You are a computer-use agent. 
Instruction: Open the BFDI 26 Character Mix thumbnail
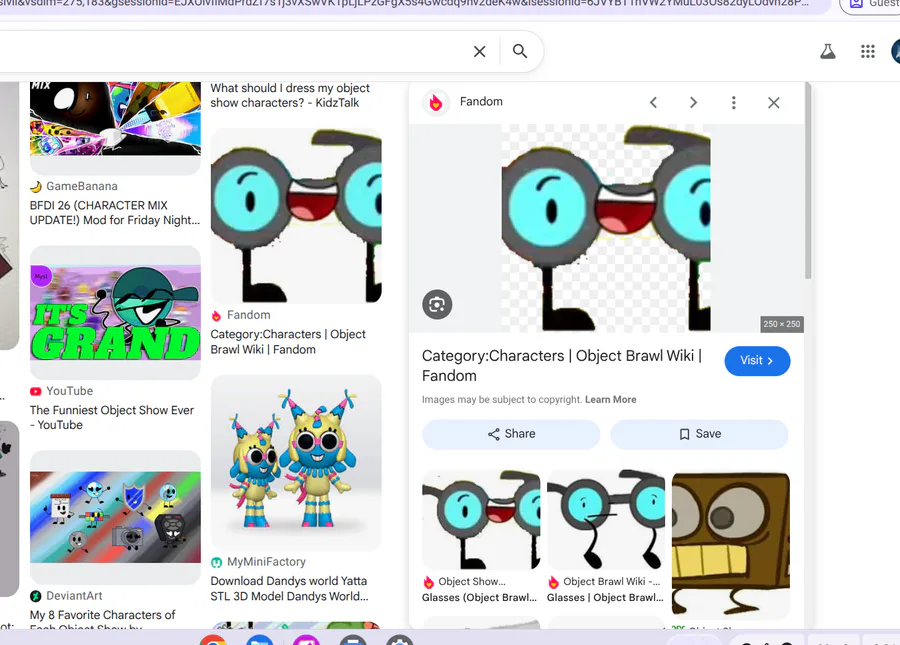tap(115, 119)
